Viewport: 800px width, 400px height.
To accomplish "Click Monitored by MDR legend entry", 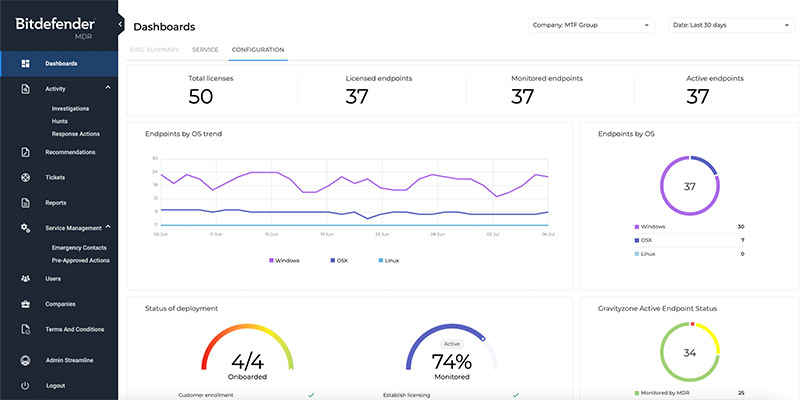I will click(689, 393).
